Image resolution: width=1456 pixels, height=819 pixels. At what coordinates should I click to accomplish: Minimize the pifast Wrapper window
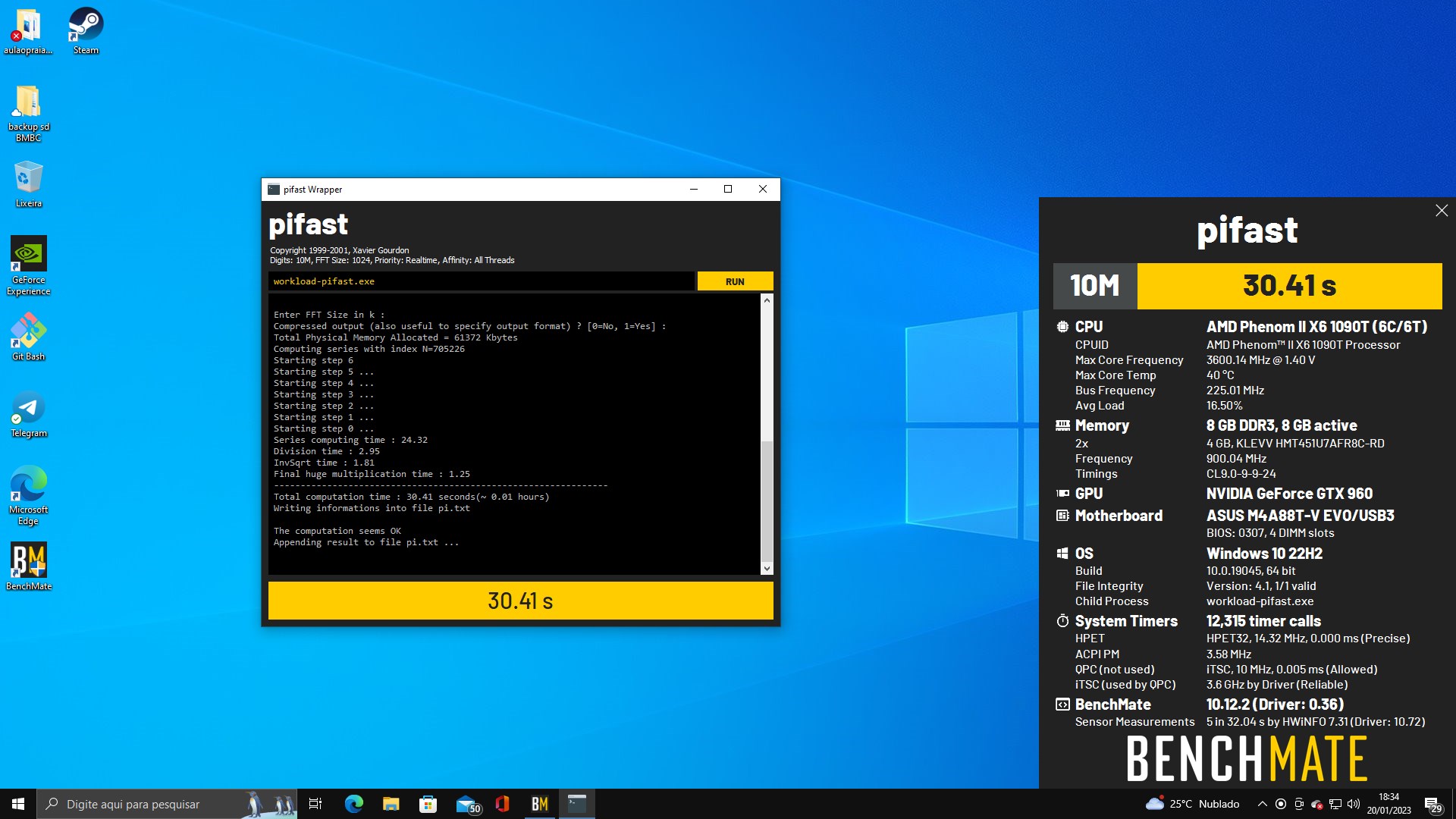pos(693,190)
